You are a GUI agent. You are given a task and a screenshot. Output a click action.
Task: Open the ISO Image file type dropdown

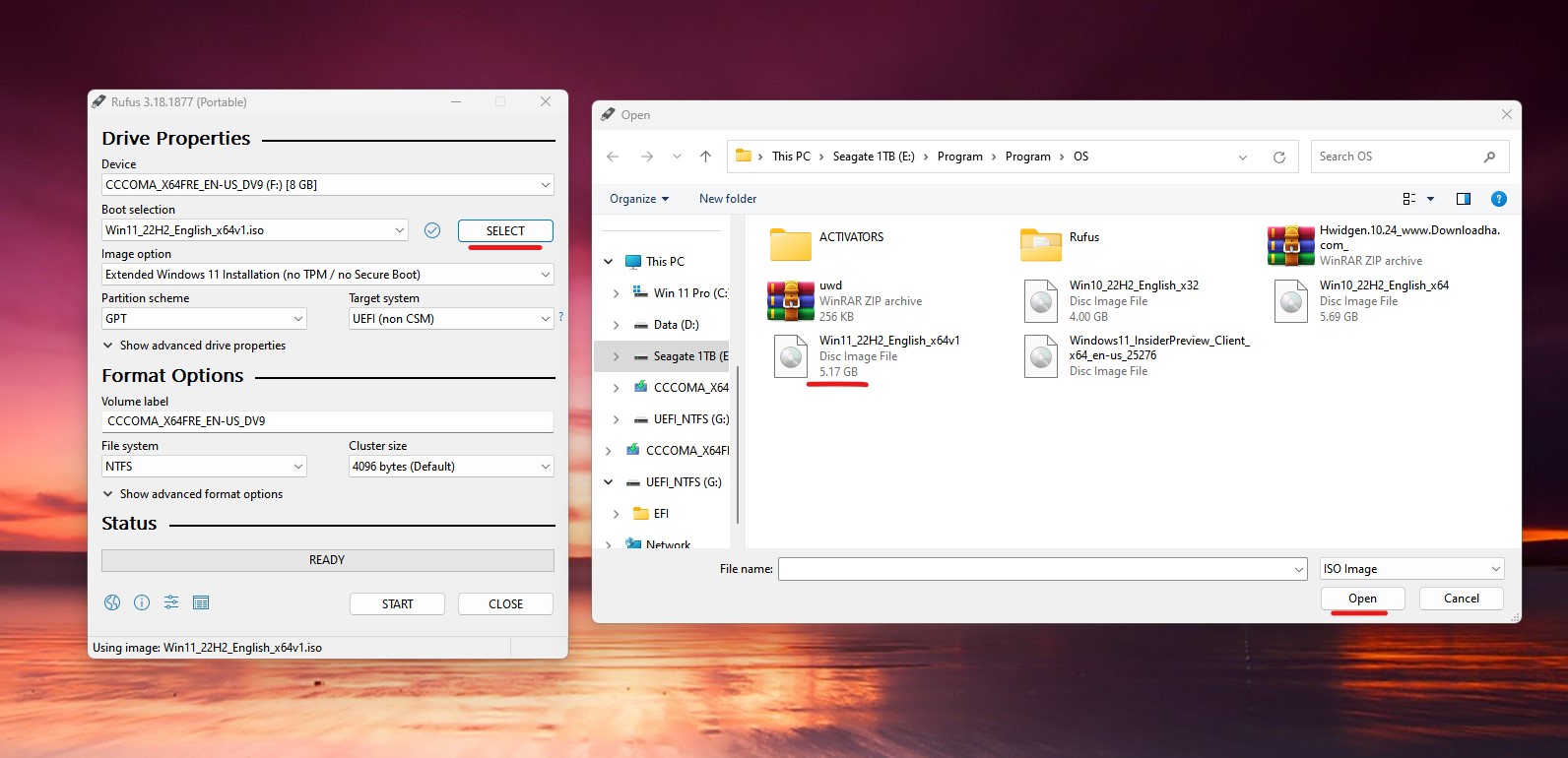(x=1412, y=569)
